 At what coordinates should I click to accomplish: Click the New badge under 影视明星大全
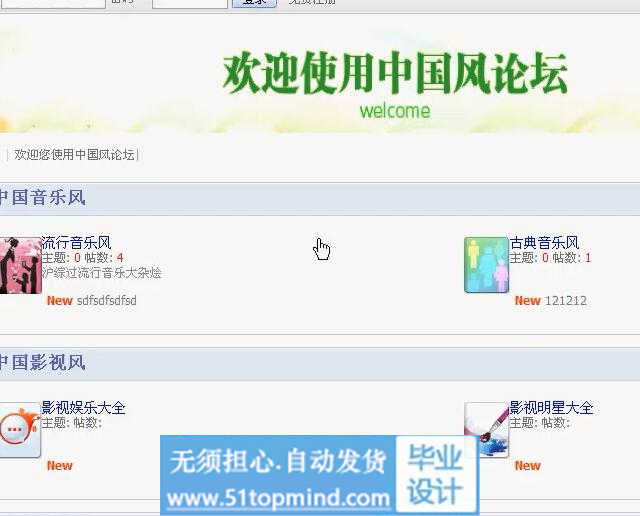pos(527,465)
